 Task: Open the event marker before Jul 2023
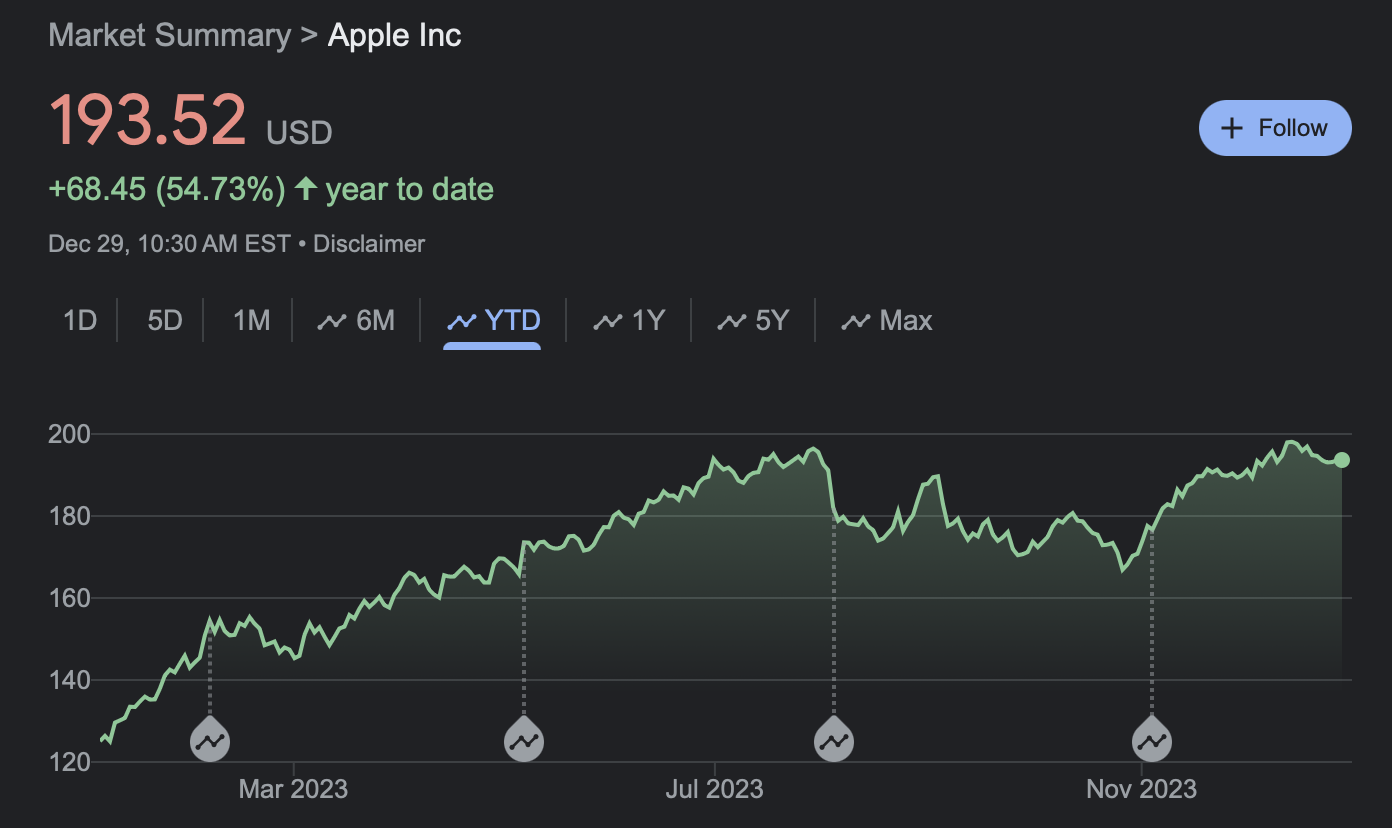click(523, 739)
